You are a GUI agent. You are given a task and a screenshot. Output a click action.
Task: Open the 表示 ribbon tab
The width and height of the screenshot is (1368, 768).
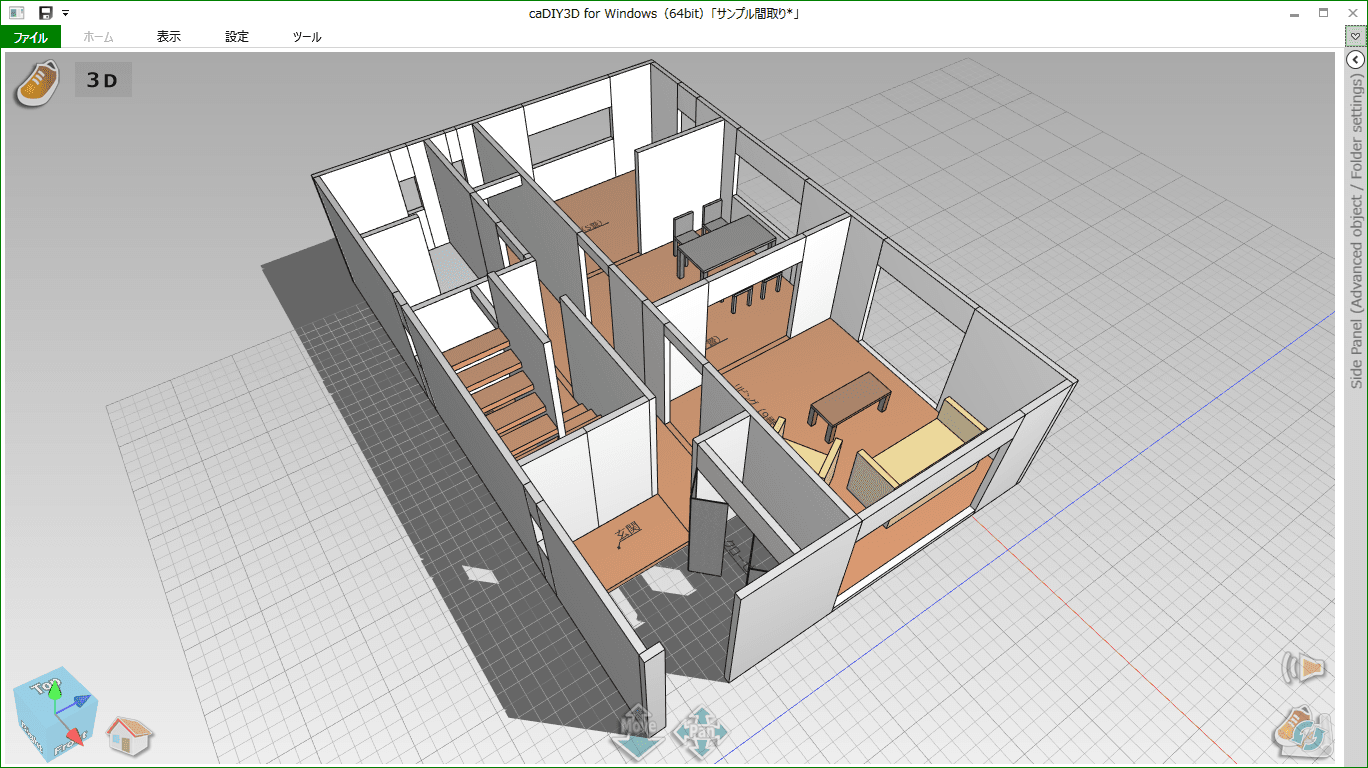click(x=168, y=37)
